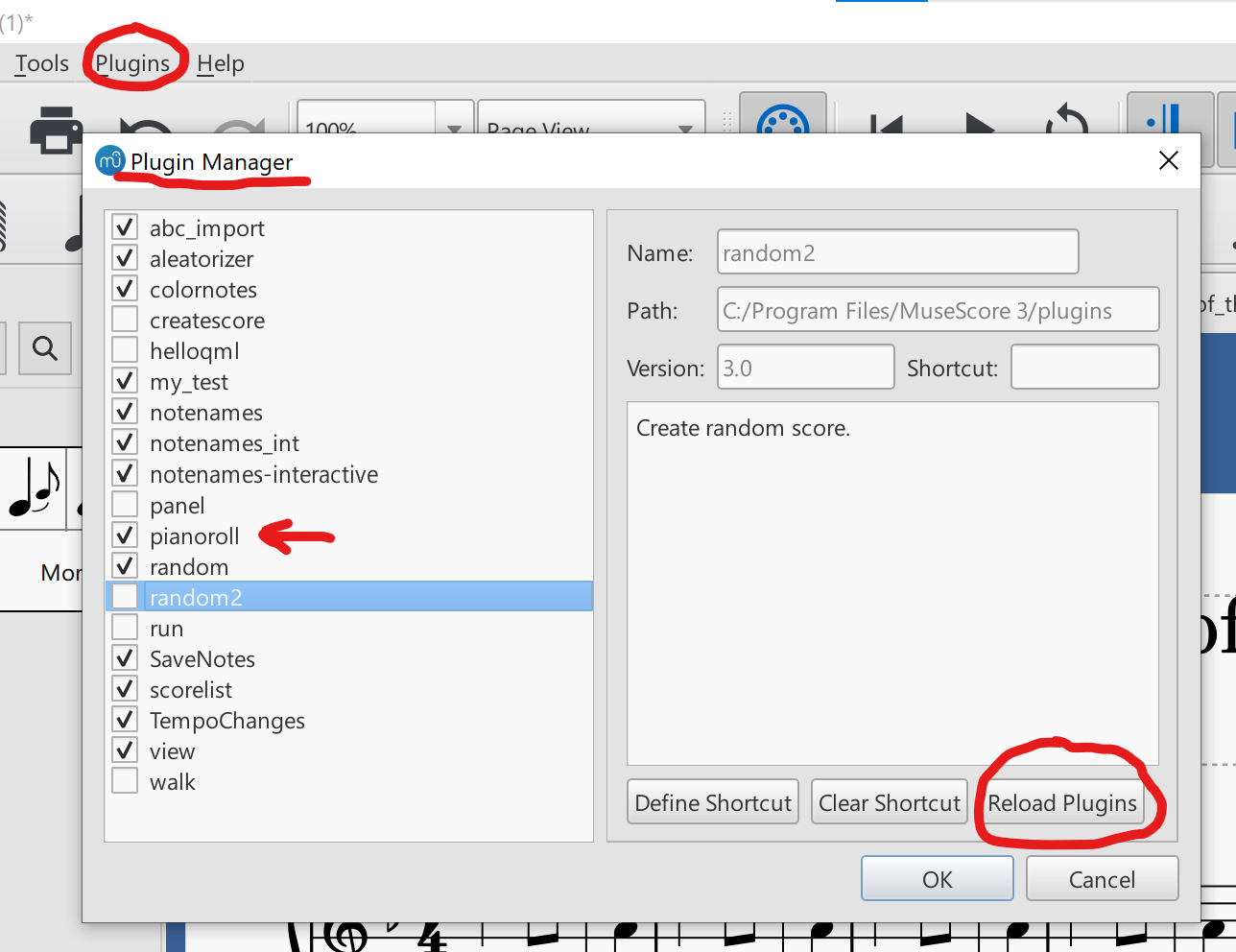1236x952 pixels.
Task: Uncheck the my_test plugin checkbox
Action: (125, 381)
